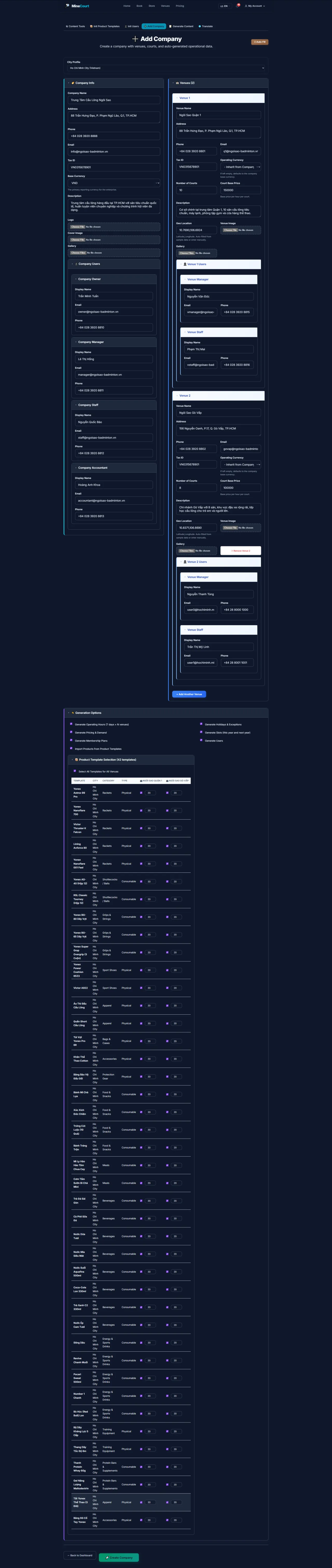Viewport: 332px width, 1568px height.
Task: Switch to the Init Users tab
Action: pos(132,26)
